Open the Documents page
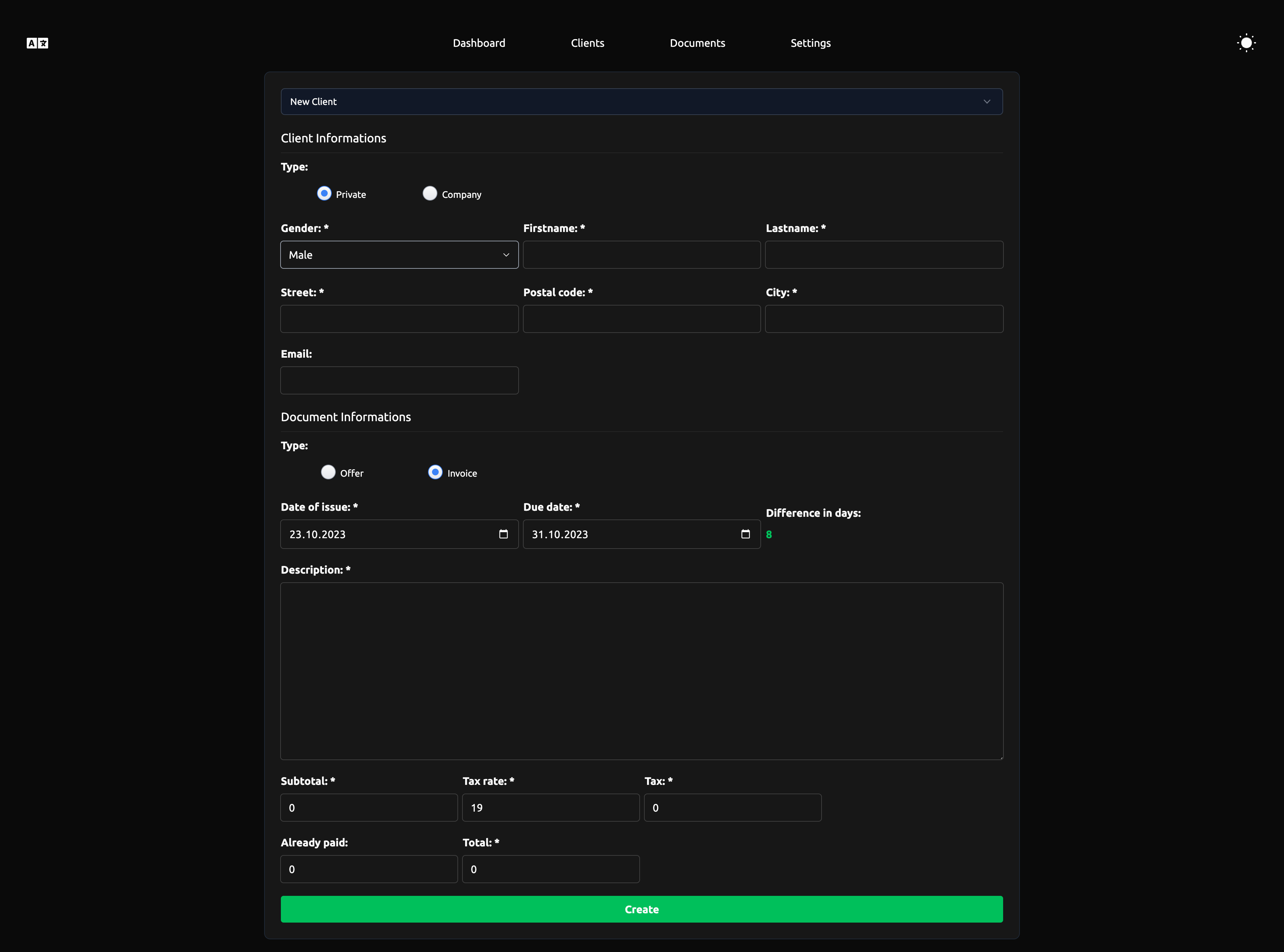This screenshot has width=1284, height=952. coord(697,43)
